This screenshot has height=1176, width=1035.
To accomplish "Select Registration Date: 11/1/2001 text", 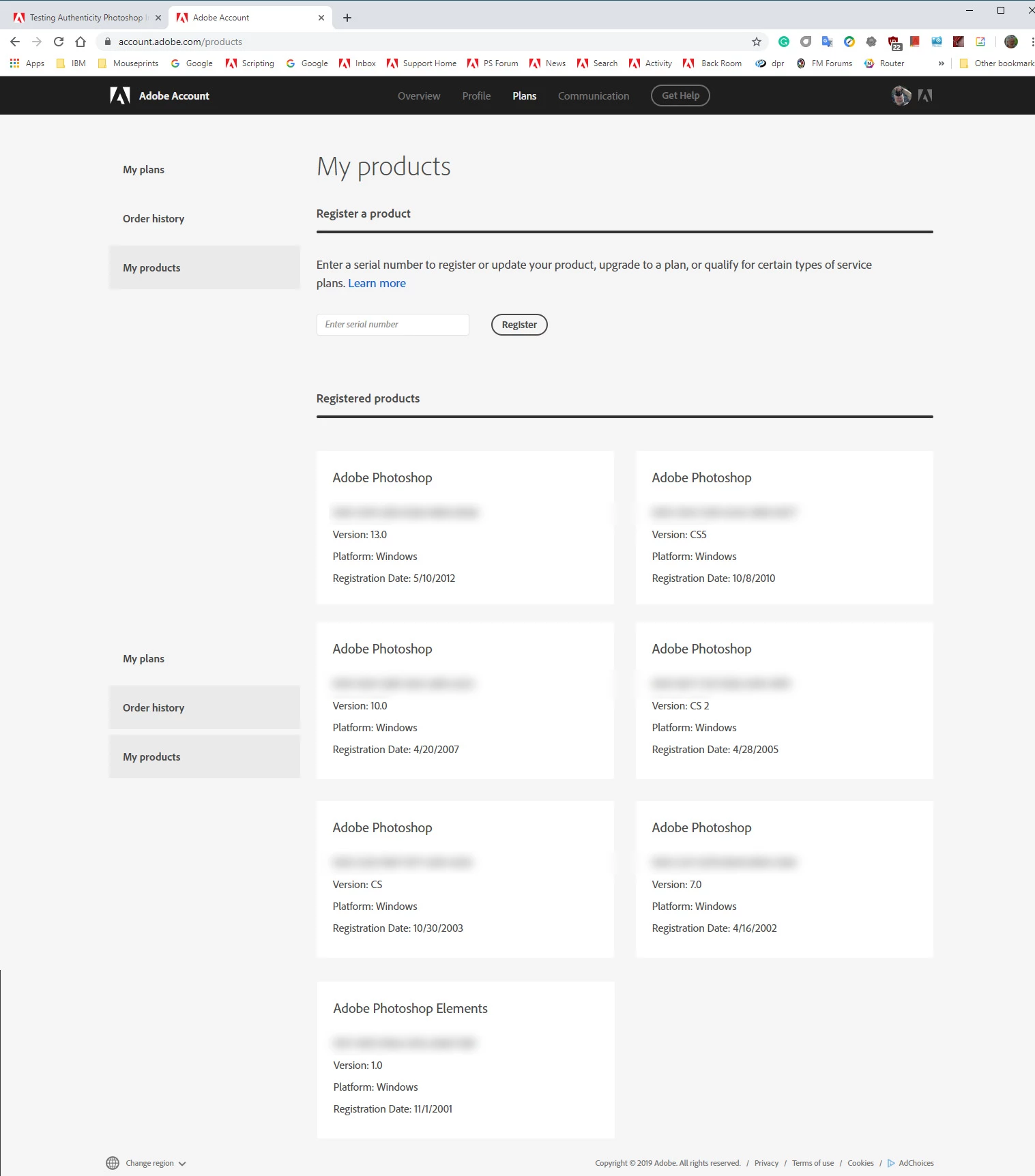I will click(392, 1109).
